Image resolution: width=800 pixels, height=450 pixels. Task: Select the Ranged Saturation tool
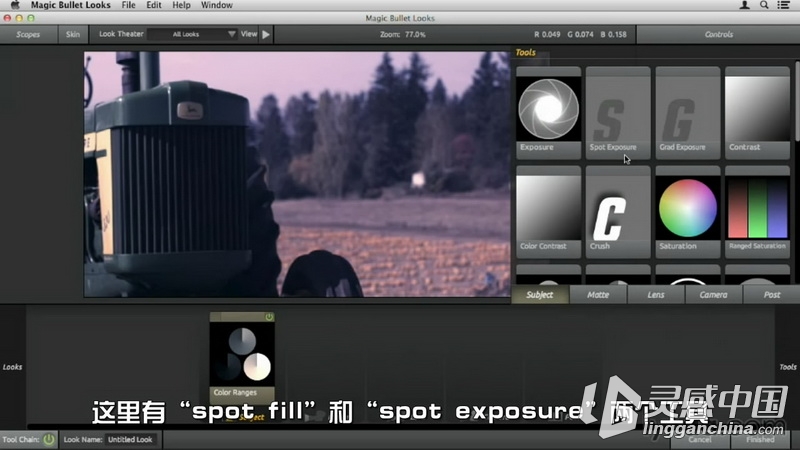point(757,211)
